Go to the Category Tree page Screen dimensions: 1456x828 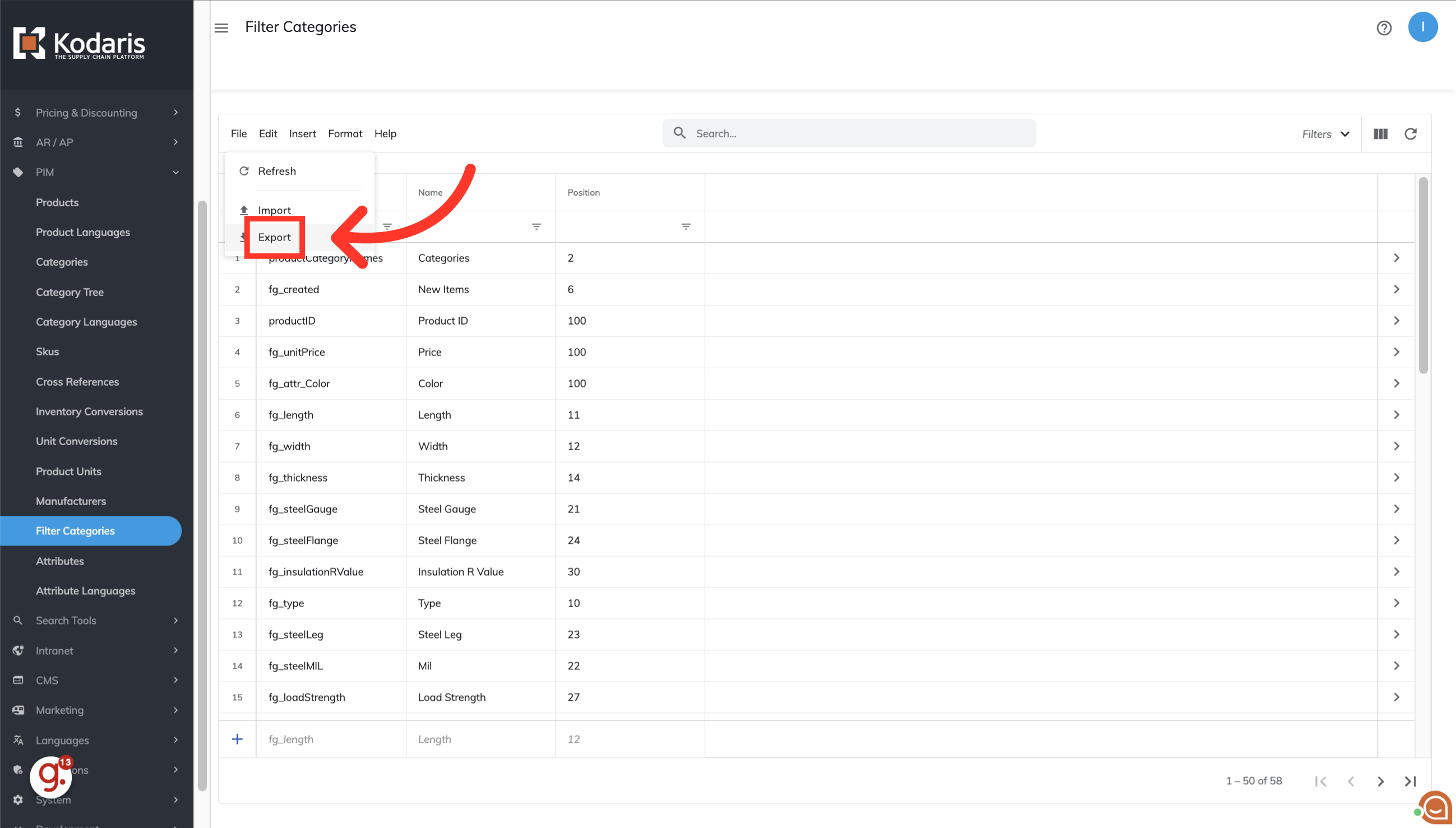[x=70, y=292]
